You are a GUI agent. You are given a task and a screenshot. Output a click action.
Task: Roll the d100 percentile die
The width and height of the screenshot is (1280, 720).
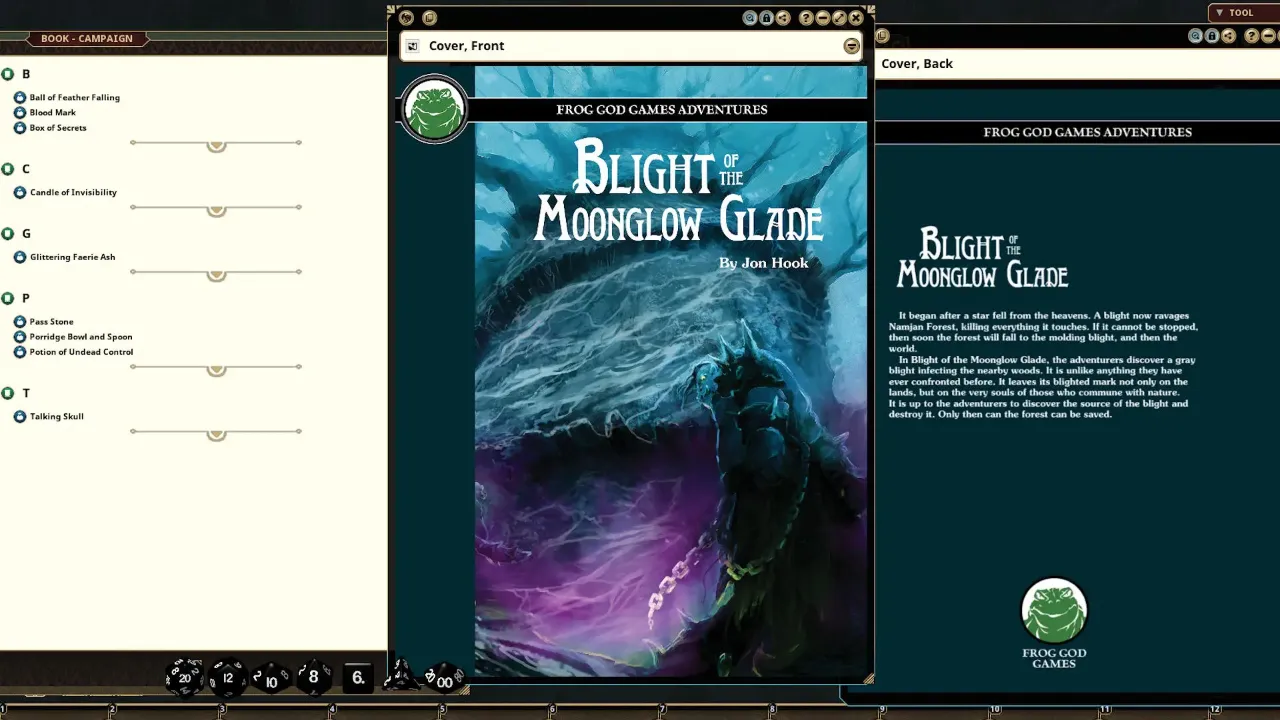(445, 679)
